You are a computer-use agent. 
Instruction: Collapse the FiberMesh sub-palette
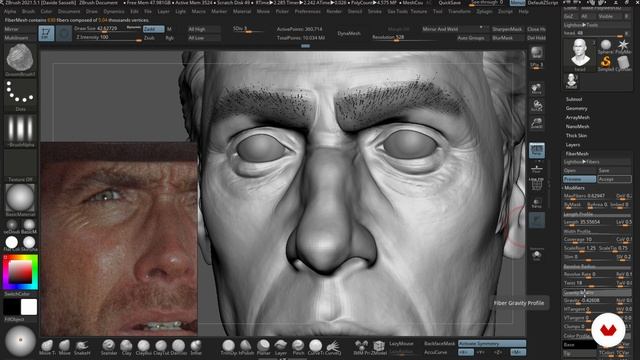point(577,154)
